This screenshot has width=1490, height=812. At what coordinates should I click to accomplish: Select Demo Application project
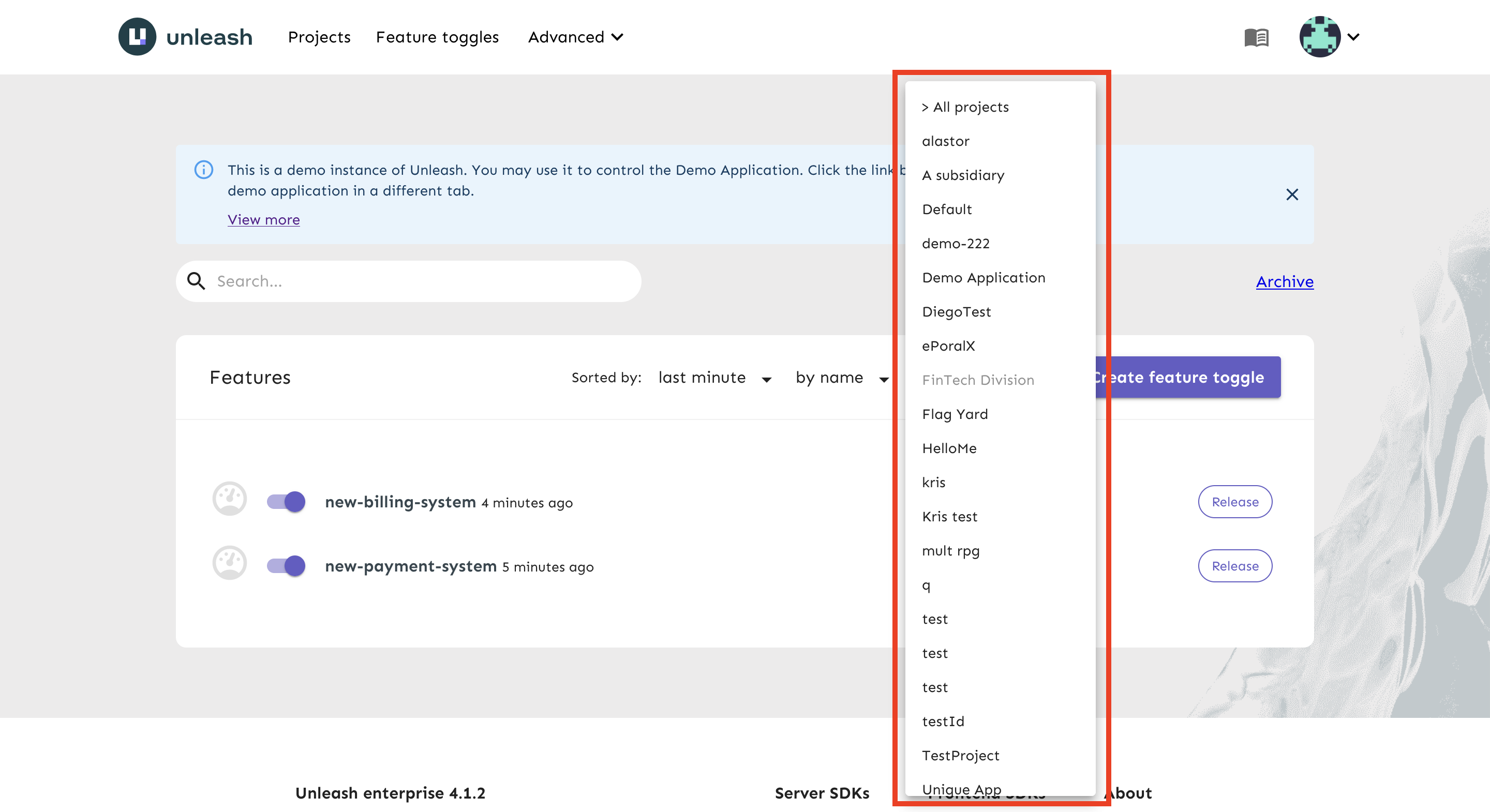pyautogui.click(x=1000, y=278)
